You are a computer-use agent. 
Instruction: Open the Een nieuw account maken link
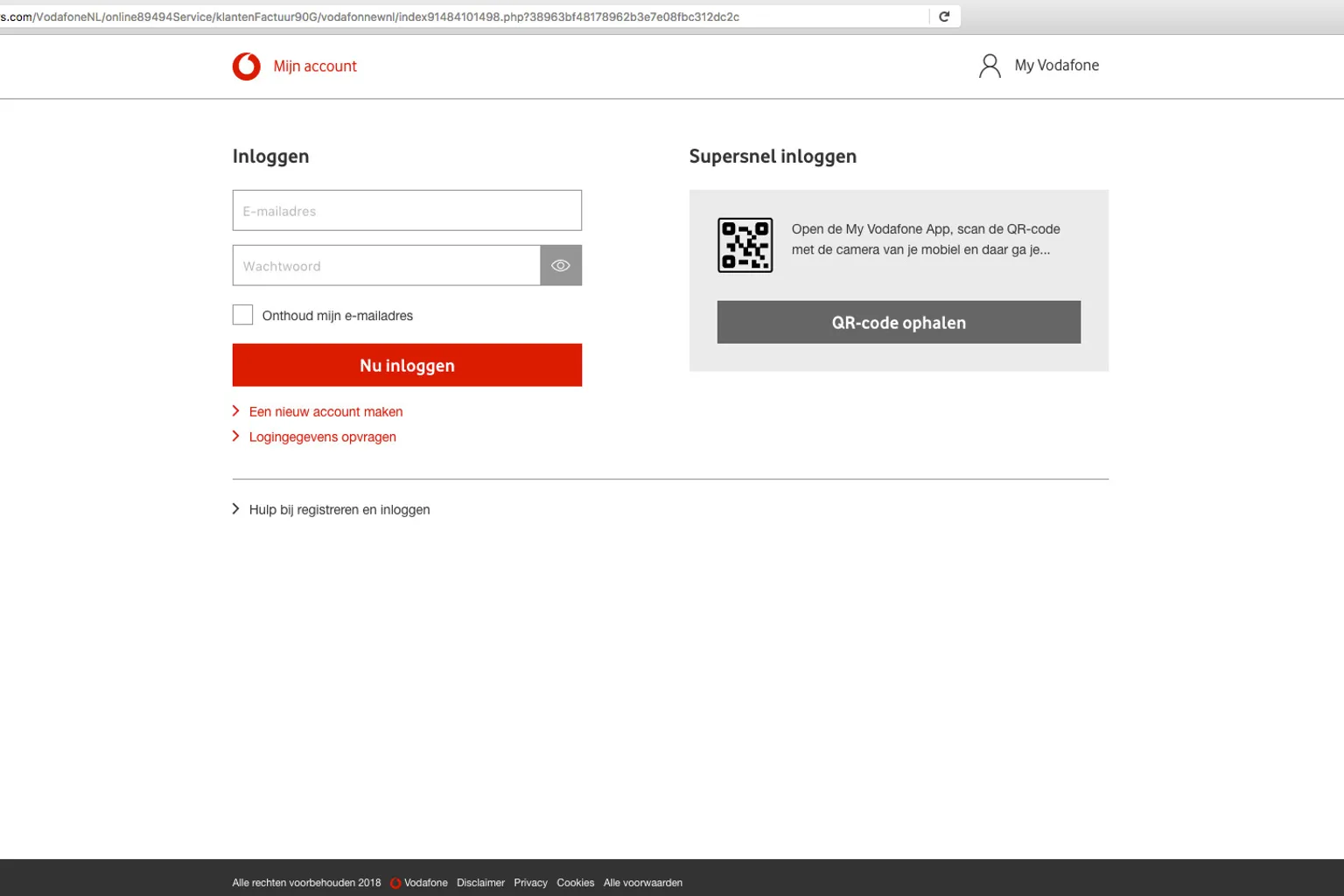click(325, 411)
